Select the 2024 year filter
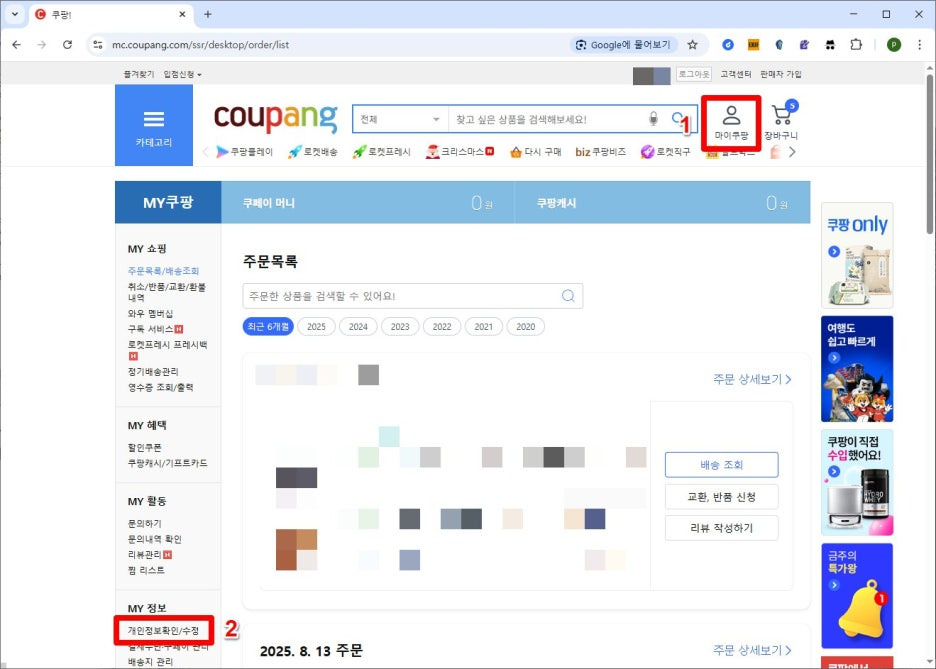Viewport: 936px width, 669px height. coord(358,326)
